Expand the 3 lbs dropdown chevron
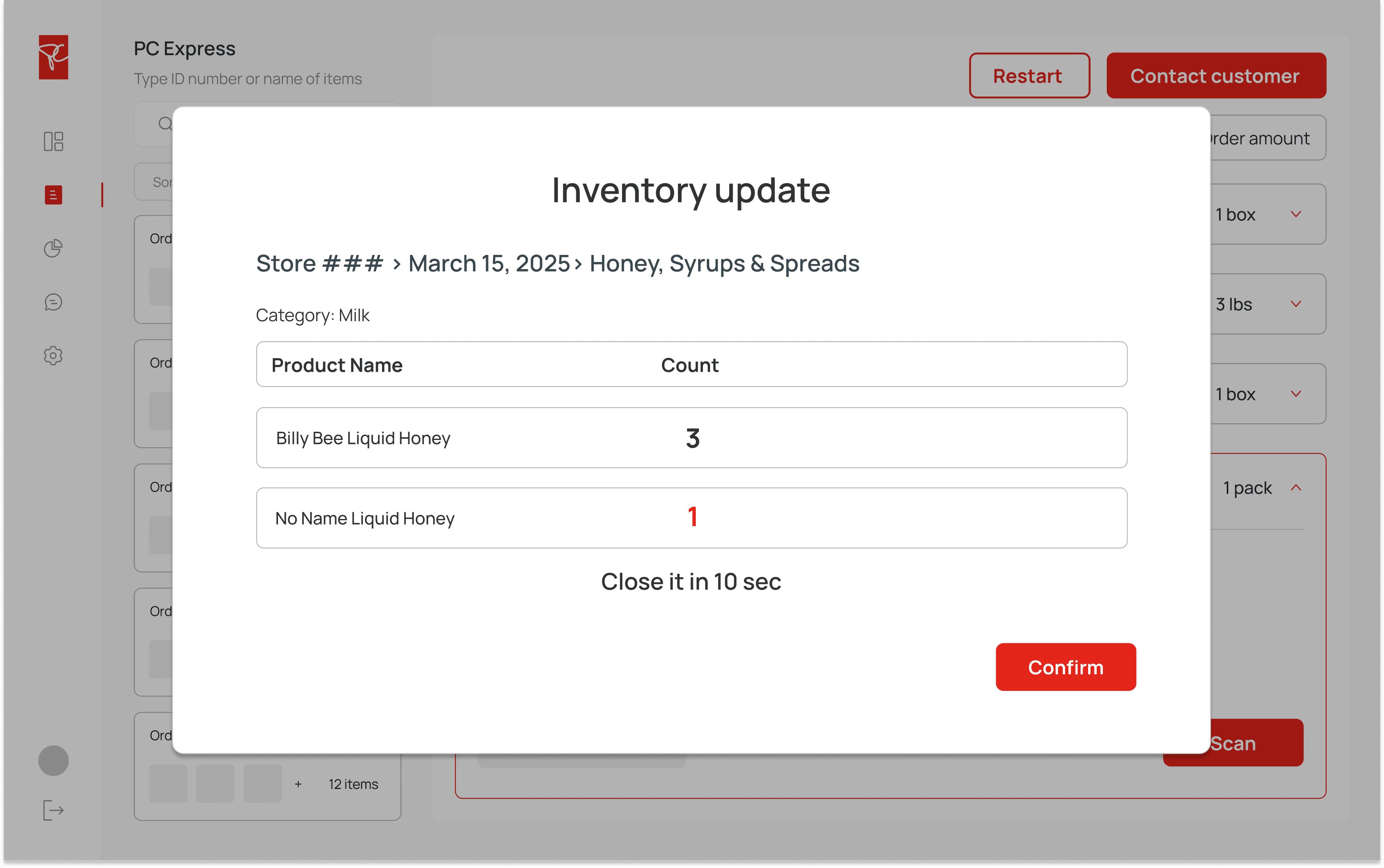Image resolution: width=1384 pixels, height=868 pixels. 1295,304
